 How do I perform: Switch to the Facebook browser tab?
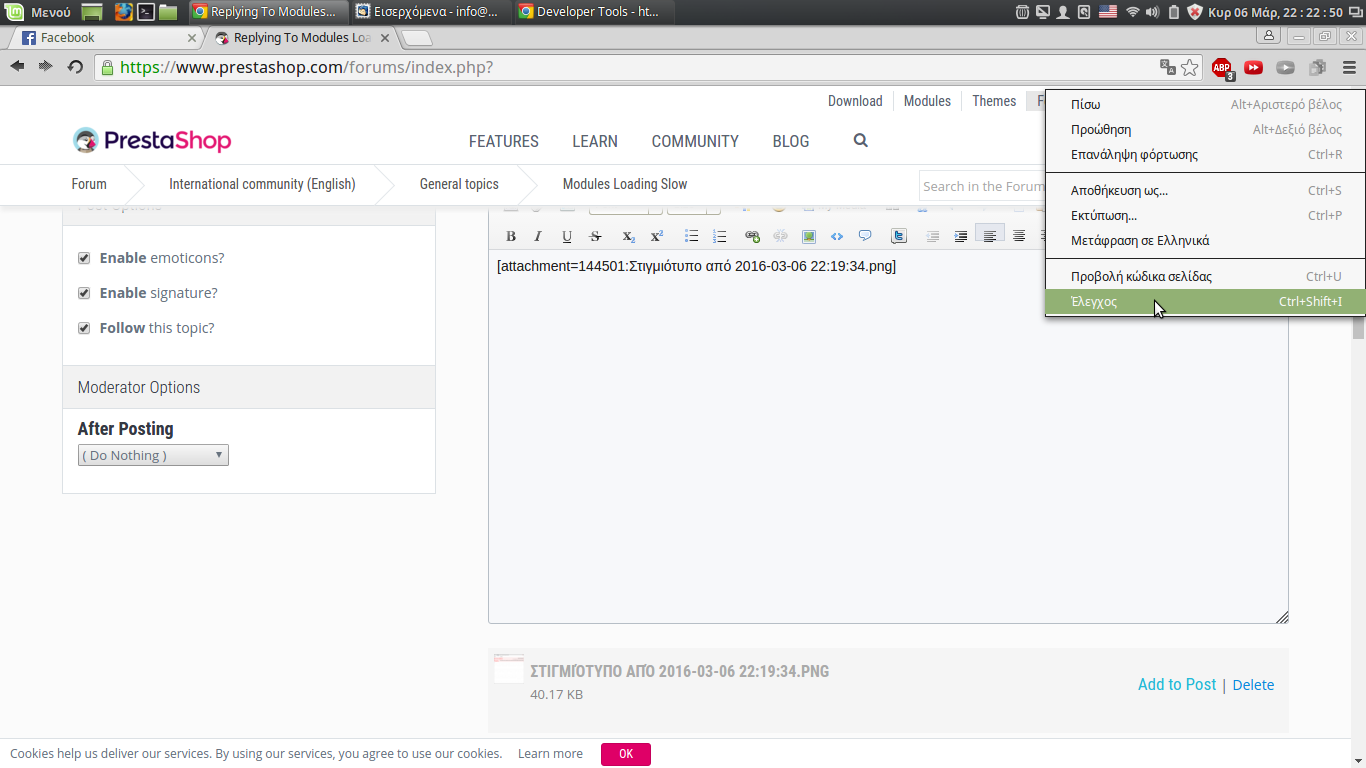pos(108,38)
